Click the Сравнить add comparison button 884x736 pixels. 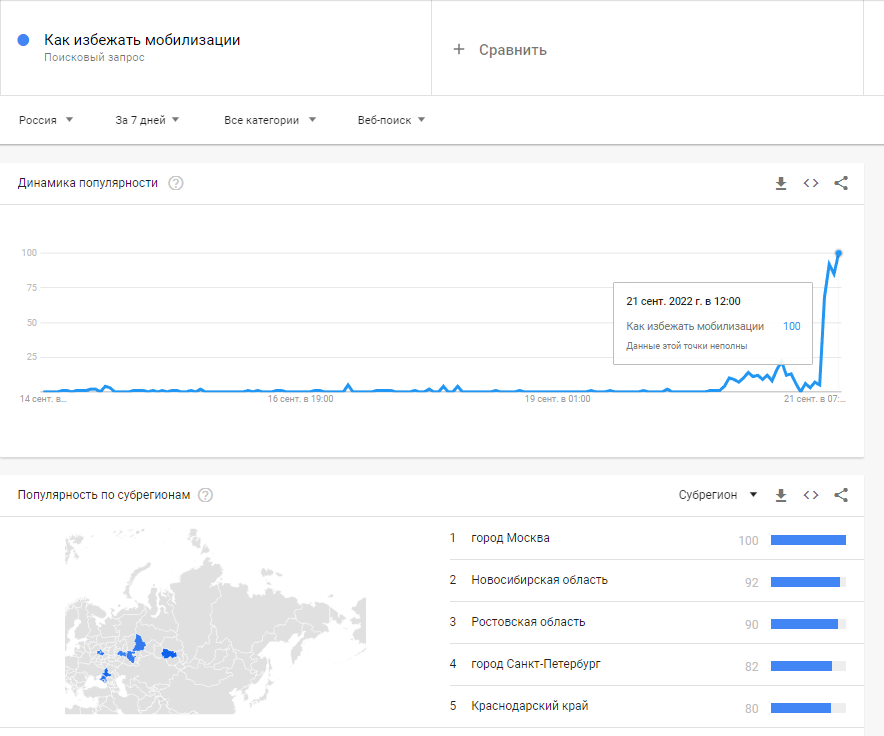pyautogui.click(x=512, y=50)
